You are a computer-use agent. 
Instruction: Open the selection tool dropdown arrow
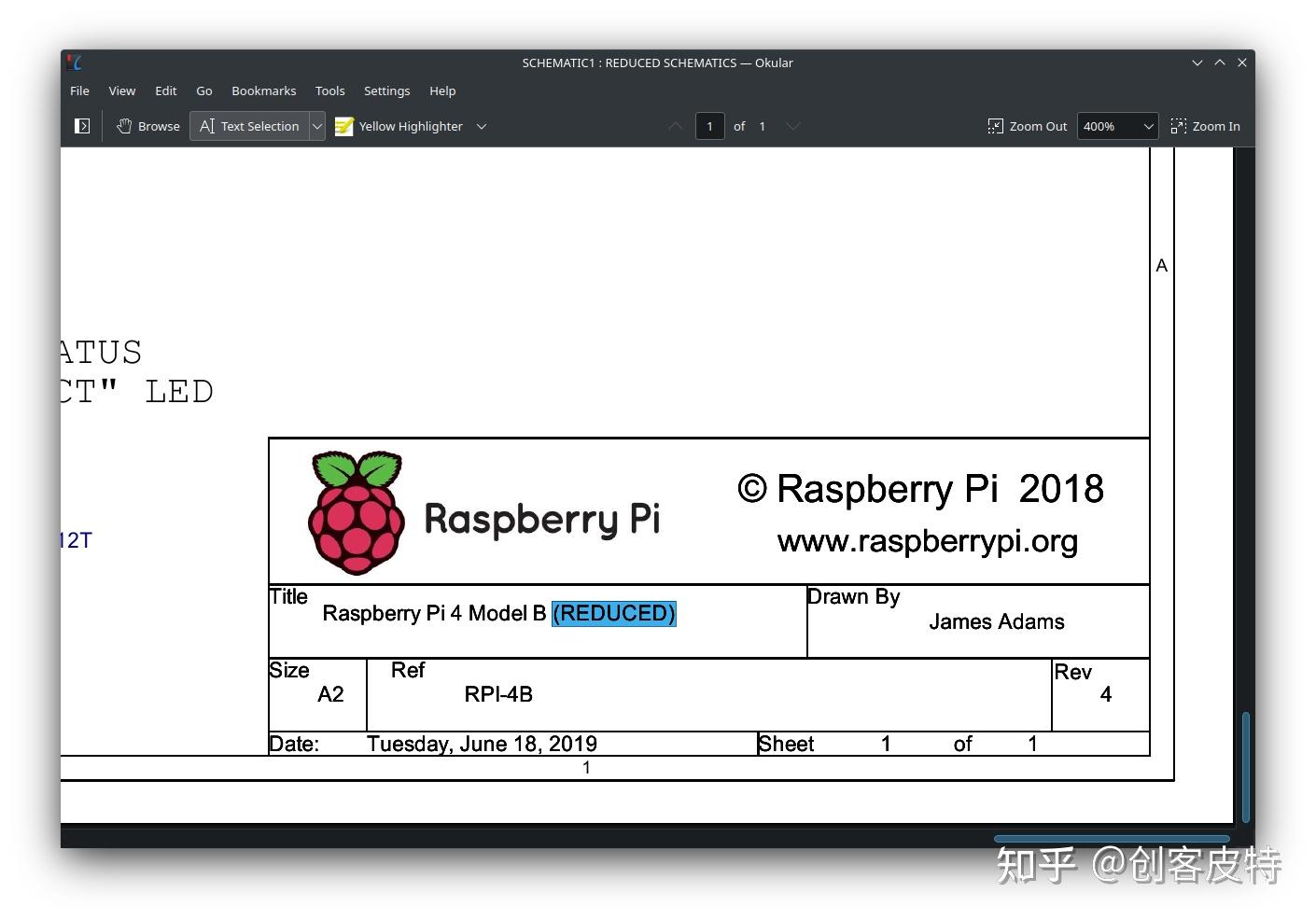(x=316, y=126)
